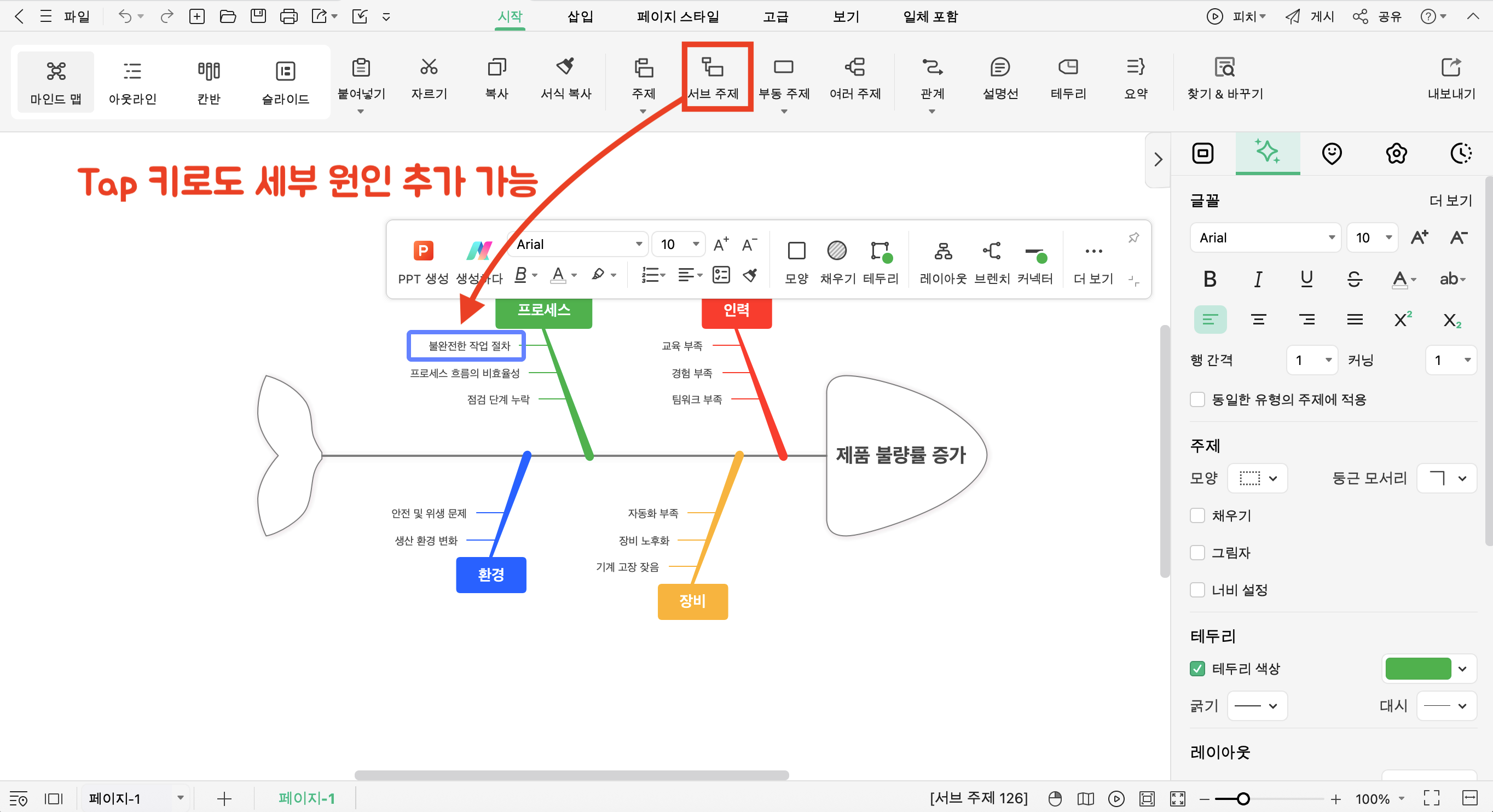Toggle superscript formatting
Viewport: 1493px width, 812px height.
point(1403,320)
